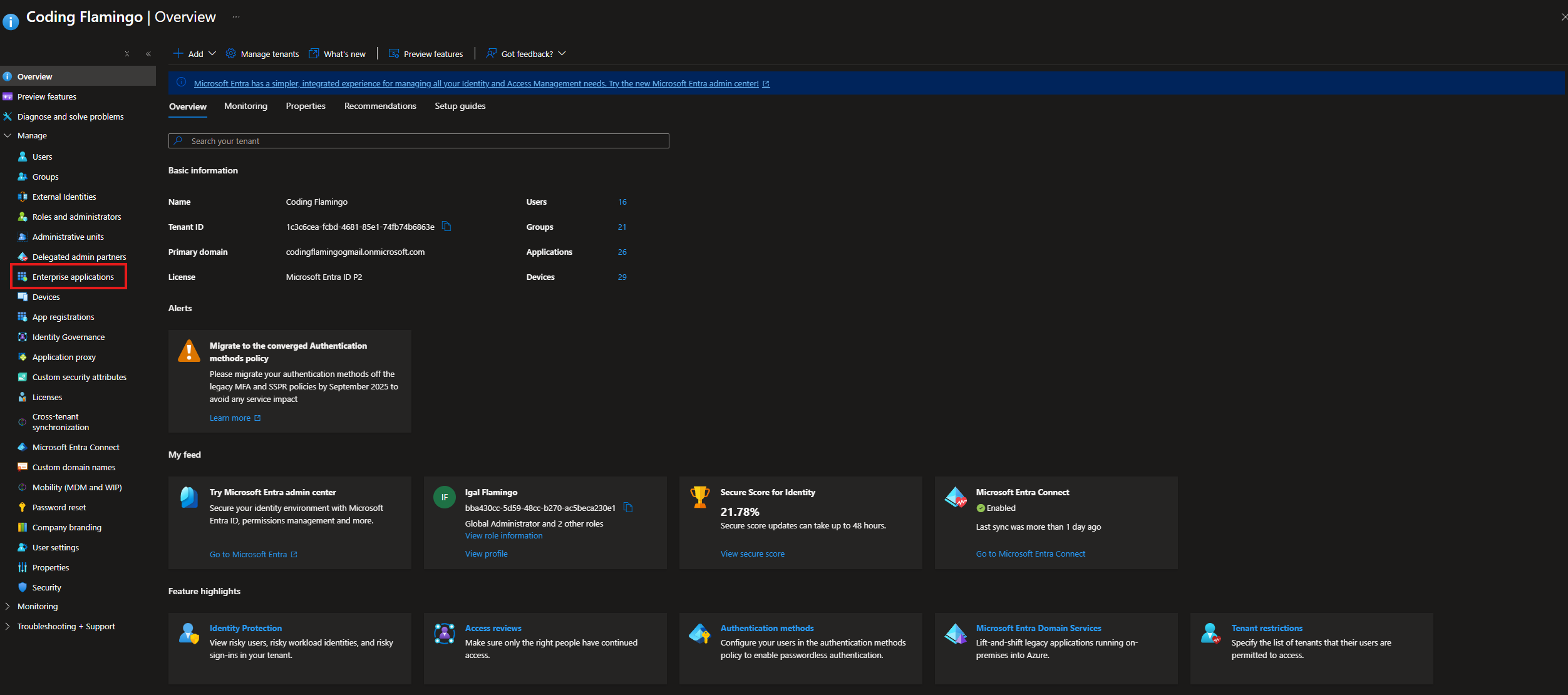Open Identity Governance
The height and width of the screenshot is (695, 1568).
click(68, 337)
